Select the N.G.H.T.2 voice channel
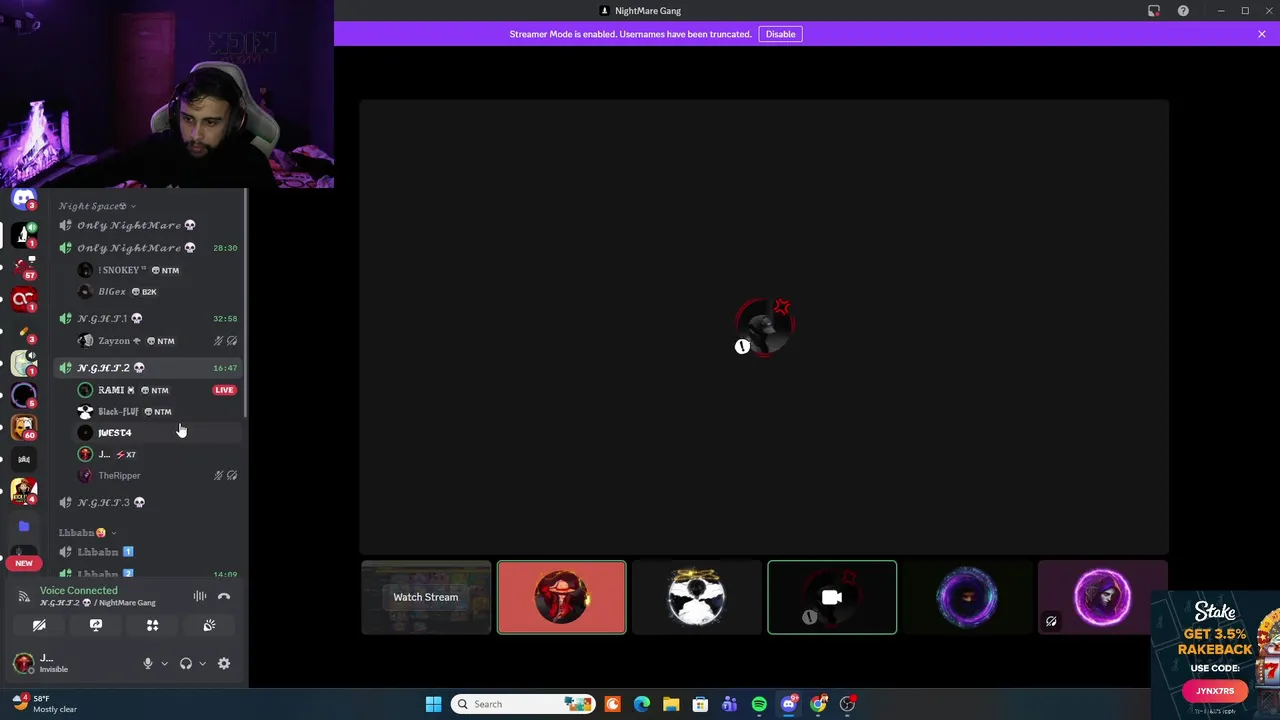 (x=148, y=368)
